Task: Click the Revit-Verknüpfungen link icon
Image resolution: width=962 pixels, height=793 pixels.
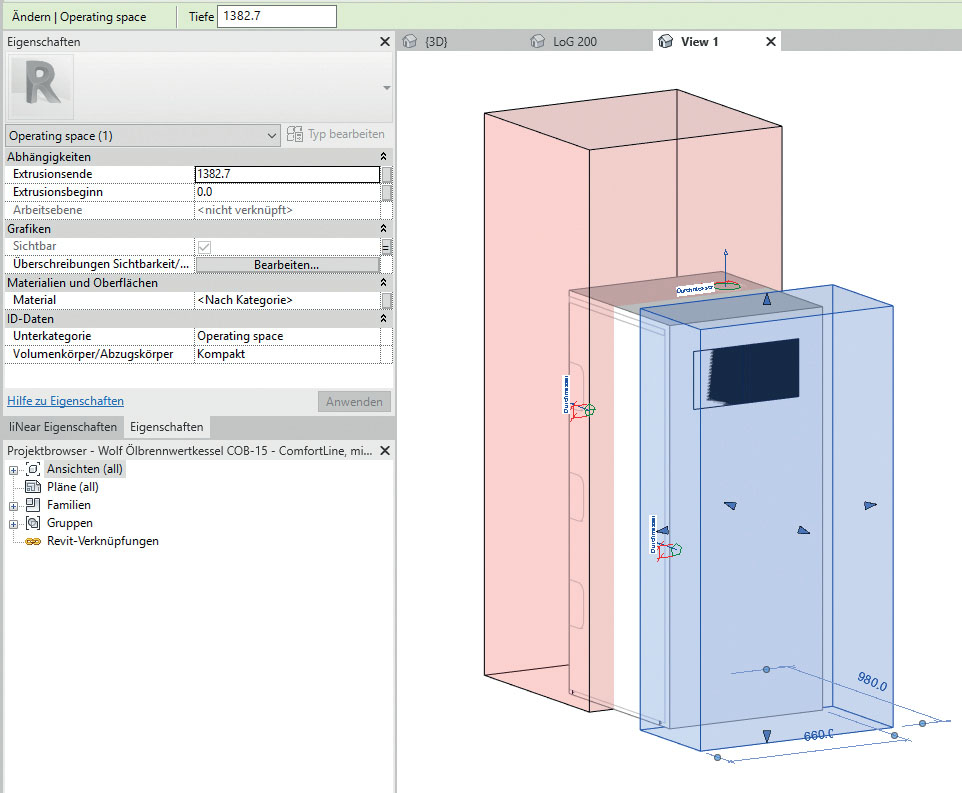Action: tap(33, 542)
